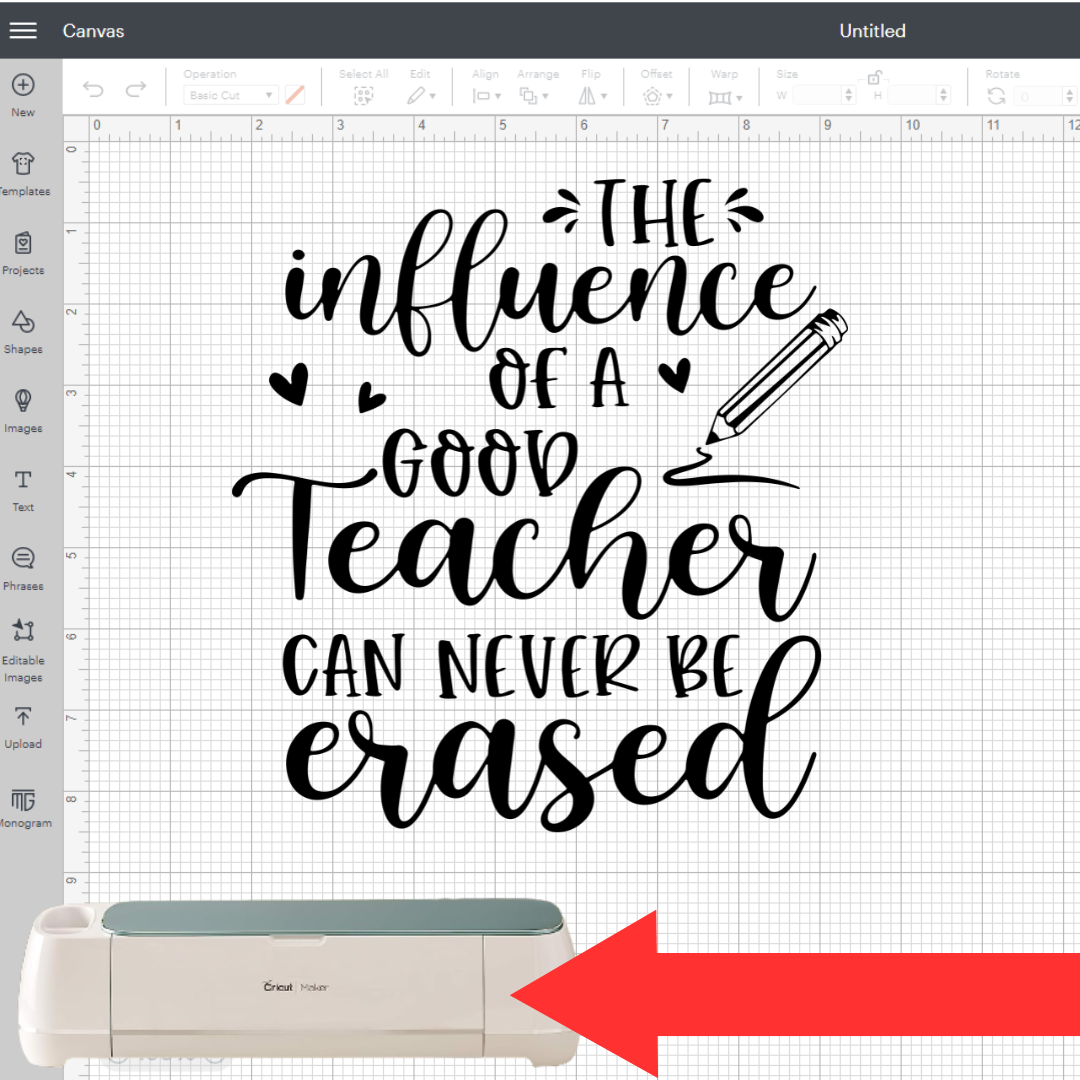
Task: Open the Projects panel
Action: tap(23, 253)
